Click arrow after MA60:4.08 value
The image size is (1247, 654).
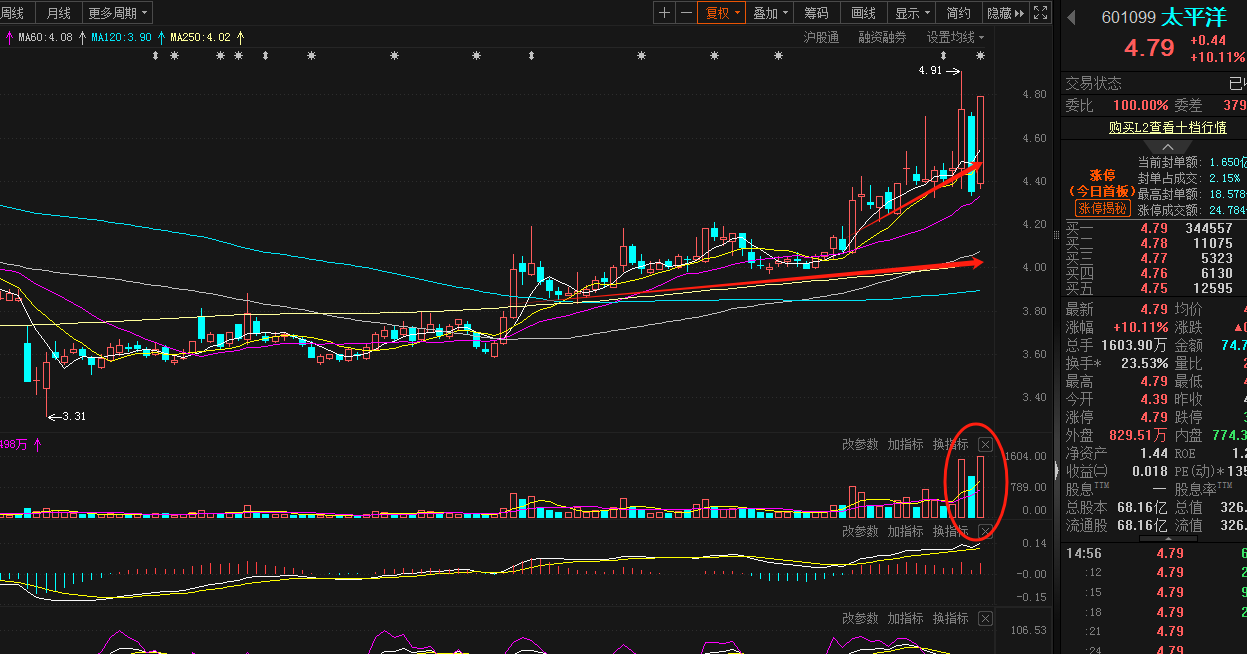[81, 37]
